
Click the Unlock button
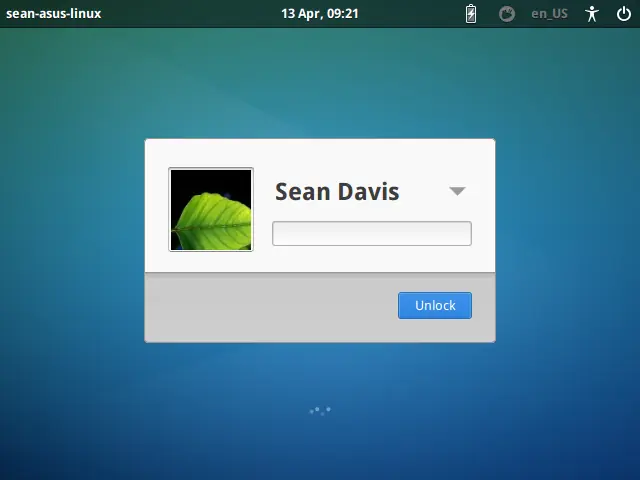tap(435, 305)
